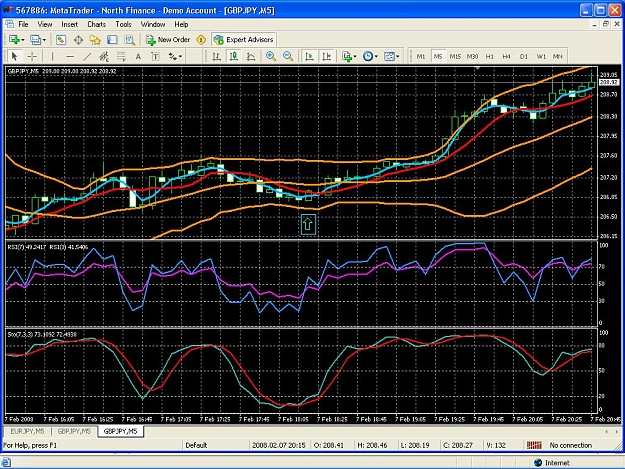Open the Data Window crosshair-target icon
Image resolution: width=625 pixels, height=469 pixels.
tap(78, 40)
